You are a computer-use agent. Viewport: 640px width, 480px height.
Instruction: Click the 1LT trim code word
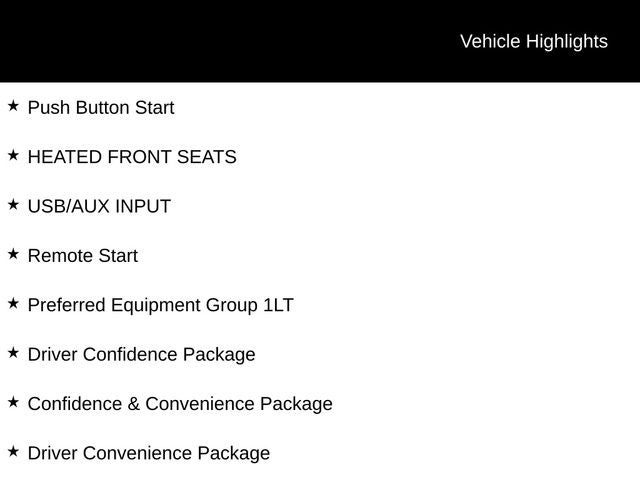[x=278, y=305]
